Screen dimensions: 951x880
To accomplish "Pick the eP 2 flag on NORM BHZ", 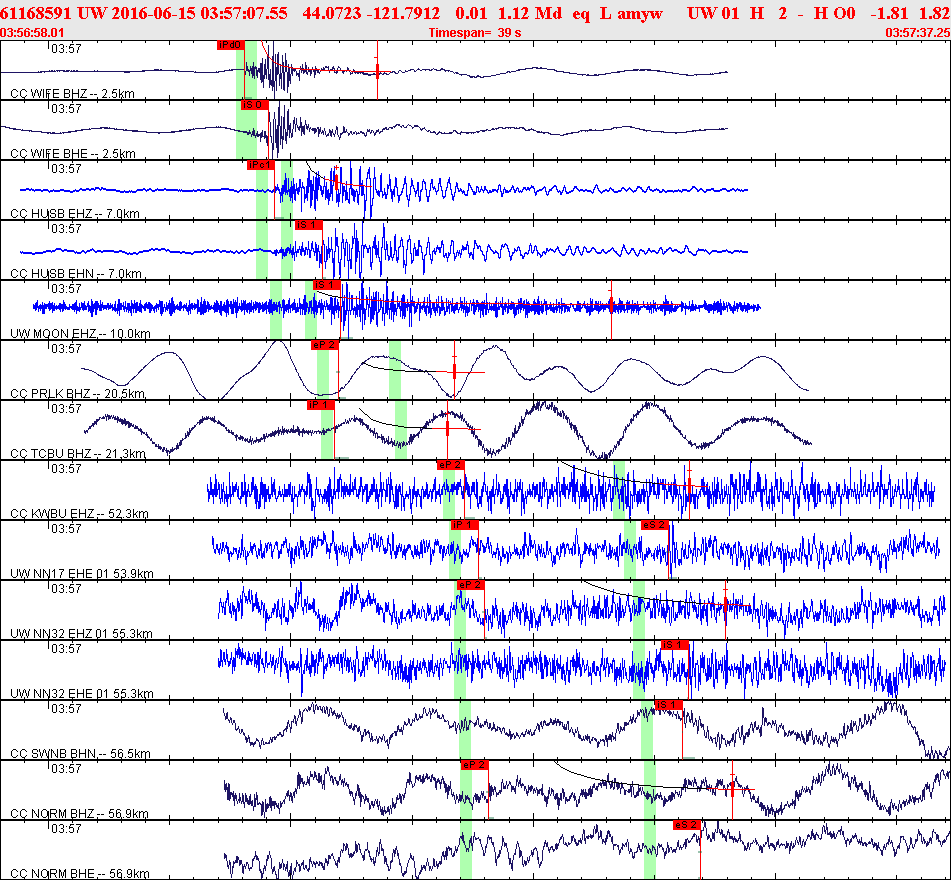I will point(474,765).
